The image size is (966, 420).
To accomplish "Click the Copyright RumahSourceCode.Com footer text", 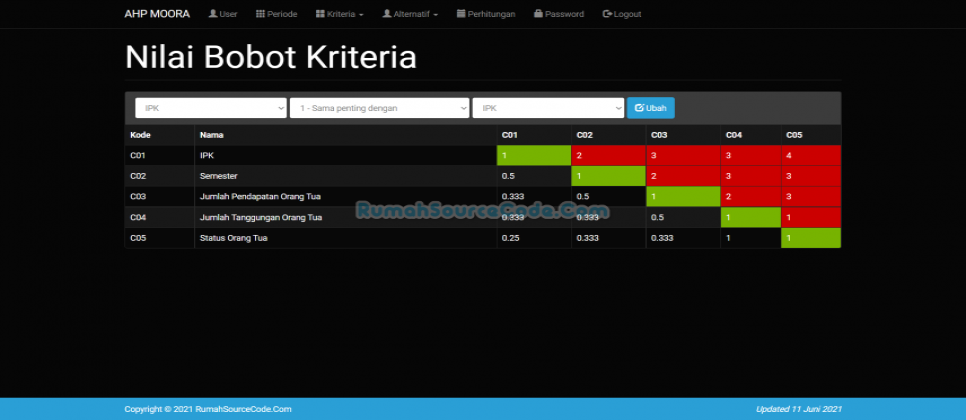I will pyautogui.click(x=208, y=409).
